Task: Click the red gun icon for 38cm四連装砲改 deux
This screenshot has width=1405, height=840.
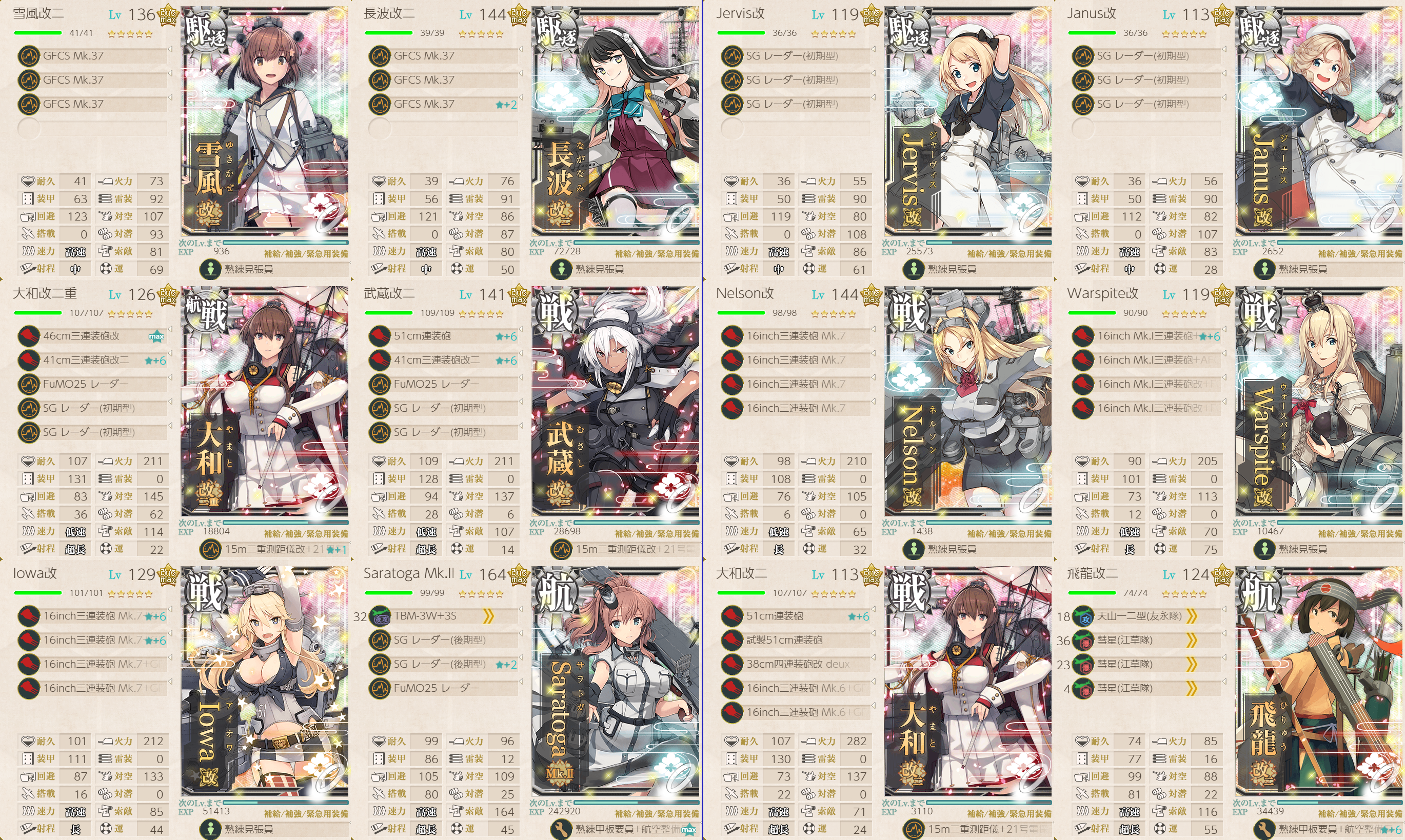Action: [732, 665]
